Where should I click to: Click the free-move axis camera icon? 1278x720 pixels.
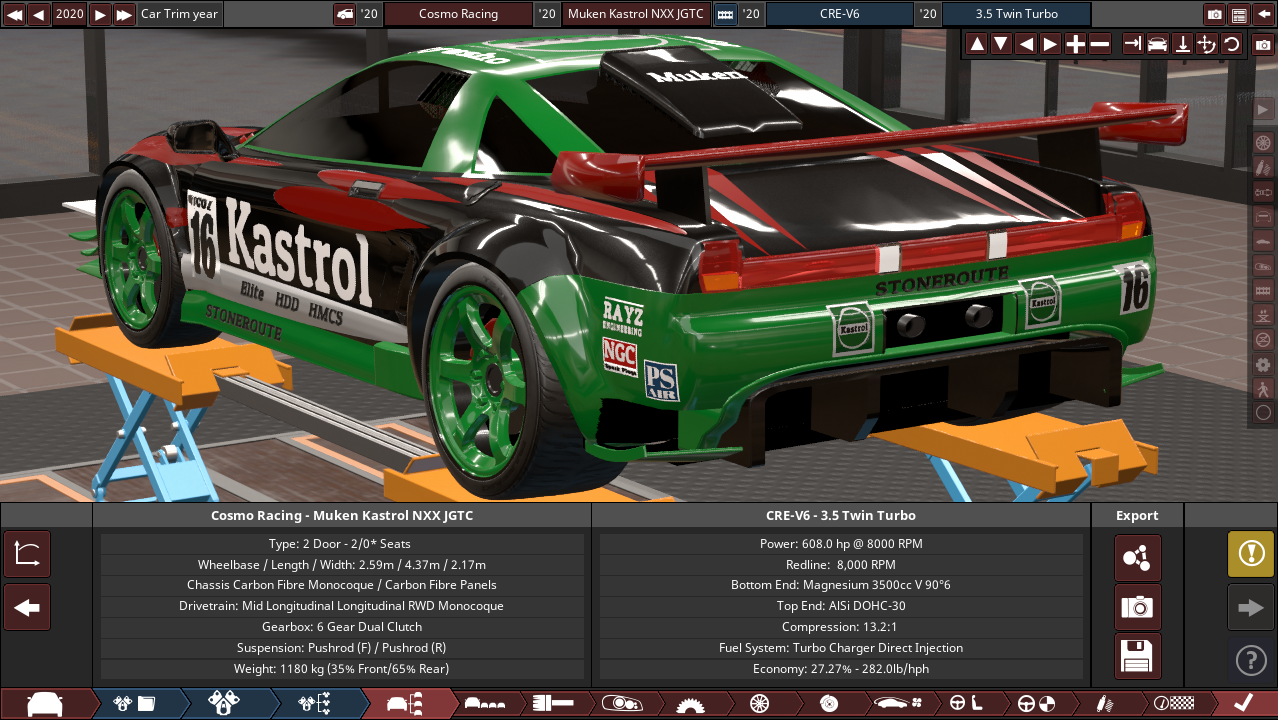pyautogui.click(x=1207, y=44)
